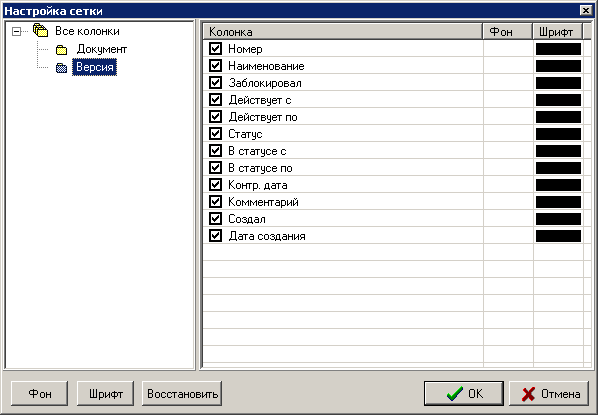Click the 'Шрифт' column header

(558, 32)
